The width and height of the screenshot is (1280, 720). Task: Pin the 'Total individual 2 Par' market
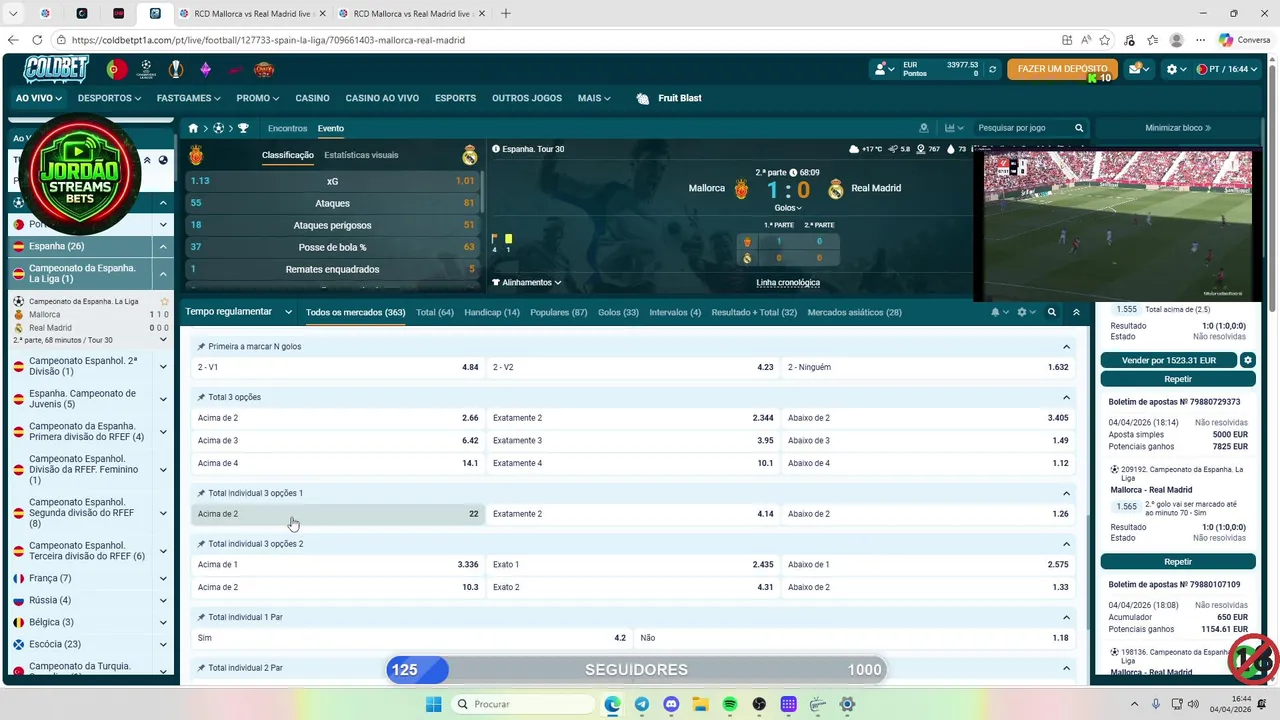pyautogui.click(x=201, y=667)
